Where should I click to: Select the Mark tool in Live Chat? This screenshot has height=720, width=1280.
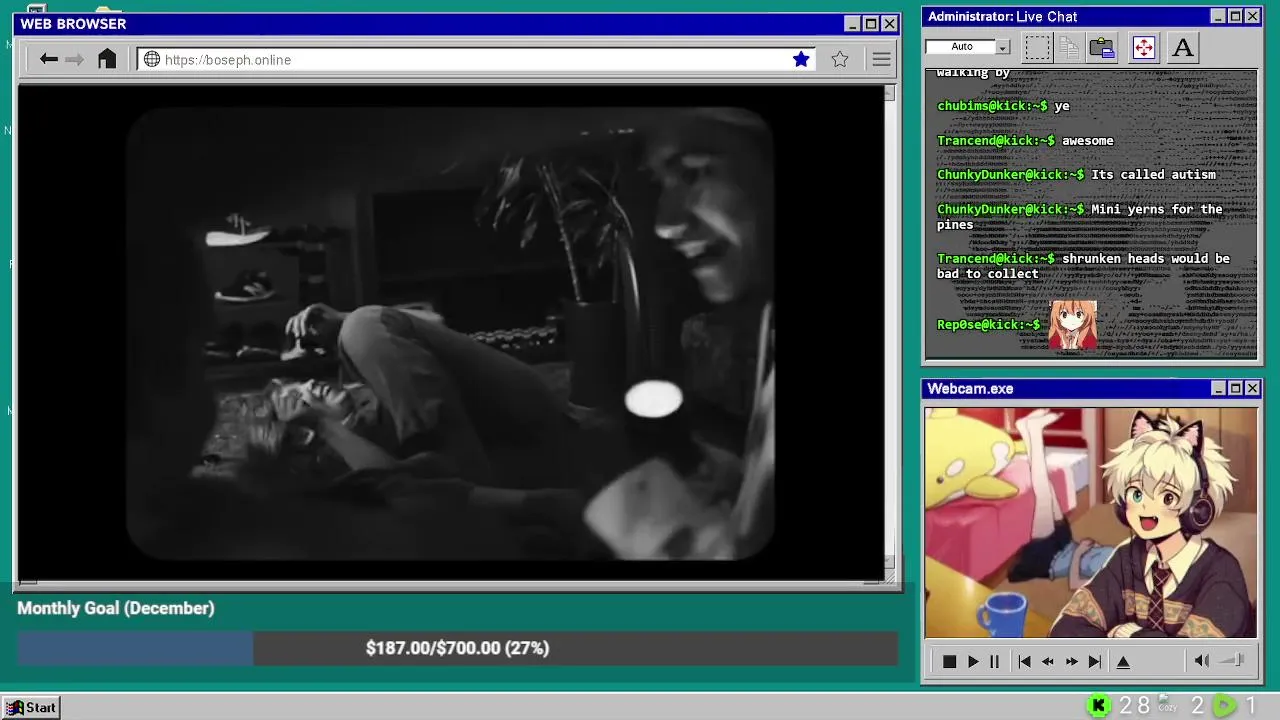[x=1037, y=47]
